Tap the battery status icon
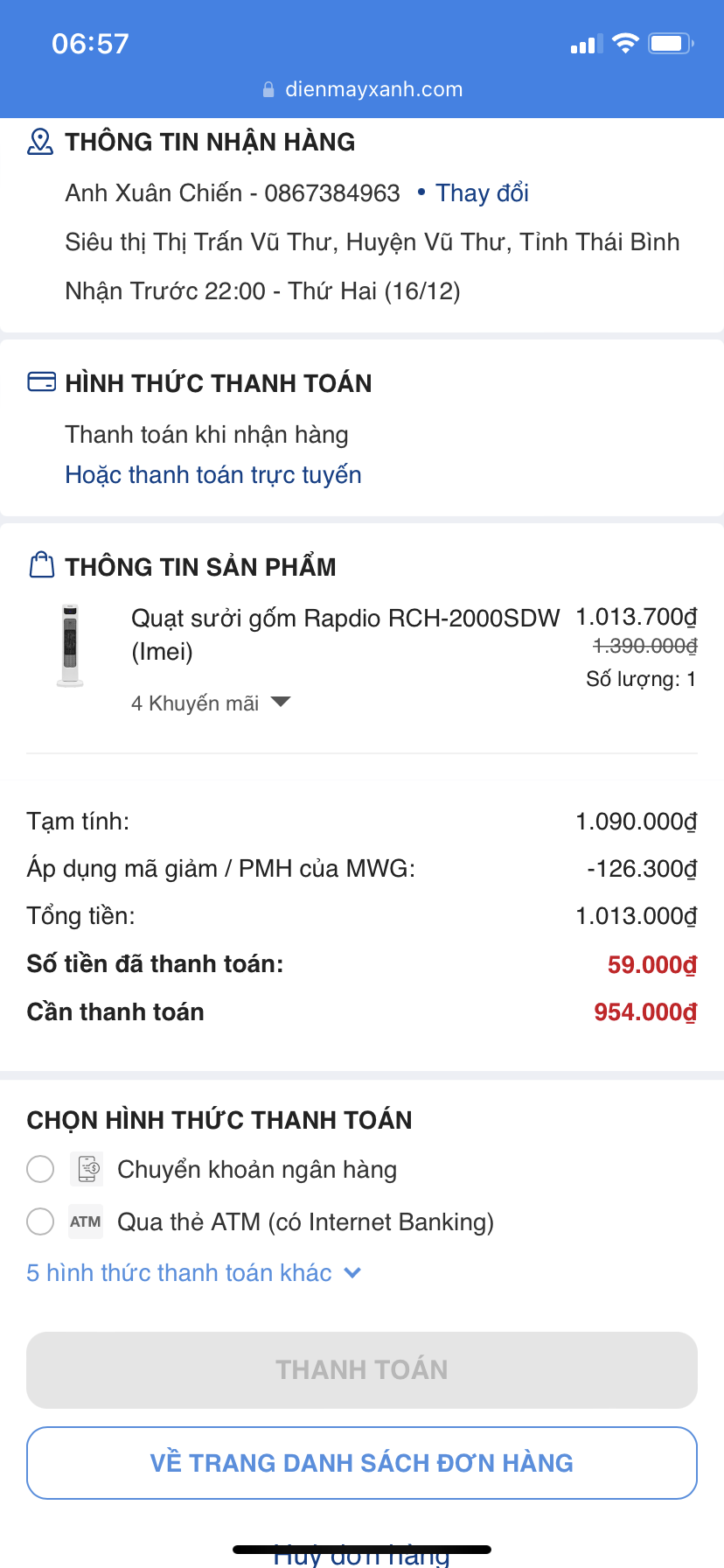Image resolution: width=724 pixels, height=1568 pixels. click(x=671, y=44)
